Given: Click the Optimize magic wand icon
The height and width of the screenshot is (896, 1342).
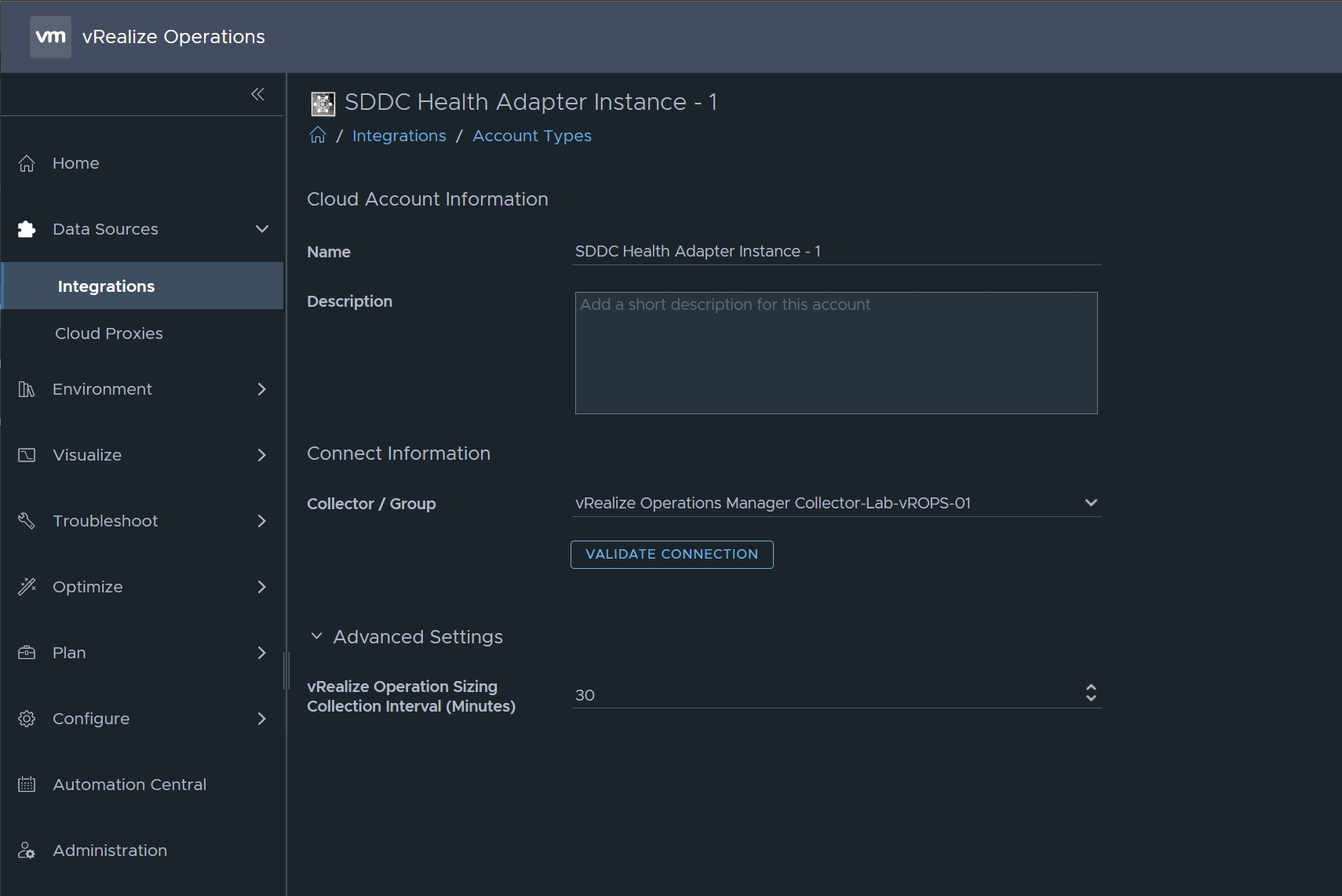Looking at the screenshot, I should pyautogui.click(x=26, y=587).
